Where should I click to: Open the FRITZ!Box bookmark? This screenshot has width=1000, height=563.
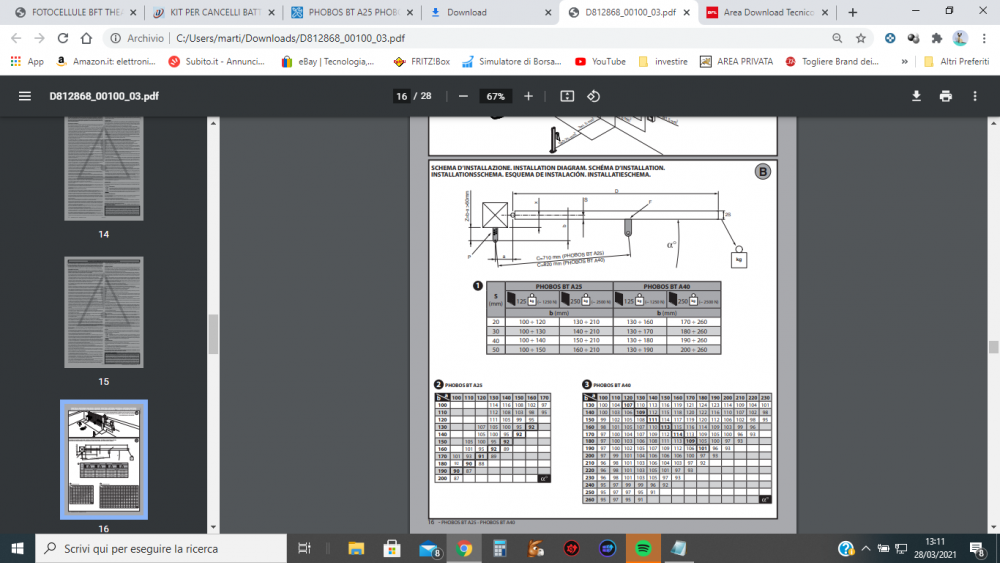pyautogui.click(x=422, y=61)
